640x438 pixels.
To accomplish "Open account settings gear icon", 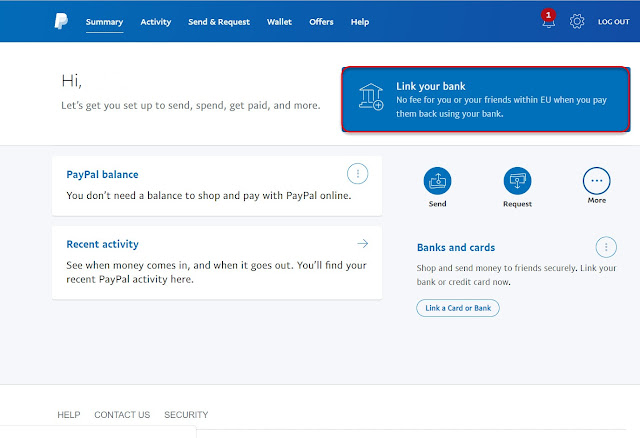I will 577,21.
